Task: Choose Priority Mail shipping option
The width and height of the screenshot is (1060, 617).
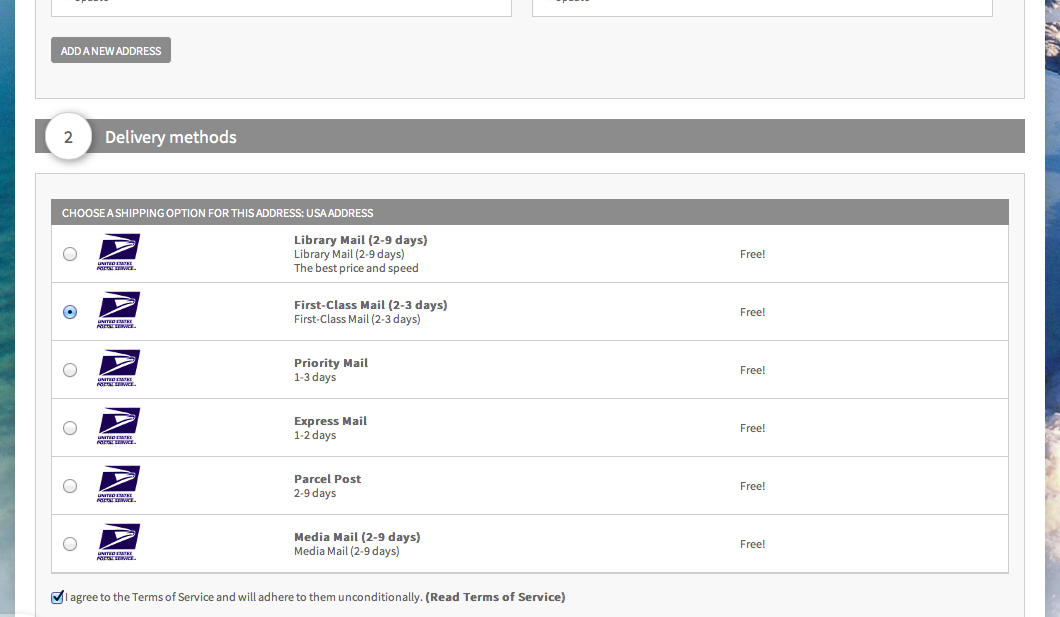Action: (70, 370)
